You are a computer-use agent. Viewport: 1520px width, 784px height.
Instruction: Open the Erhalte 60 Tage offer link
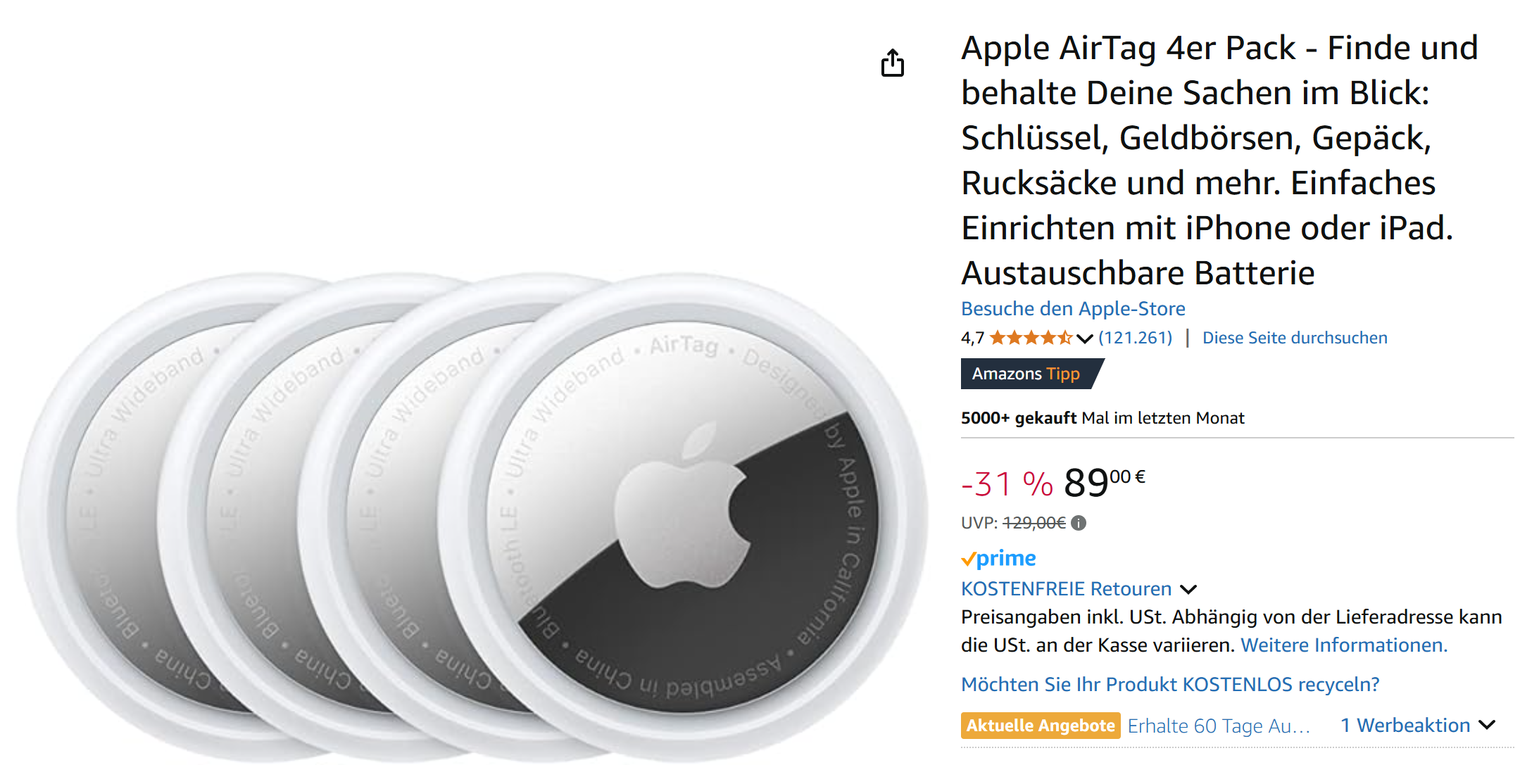[1218, 726]
